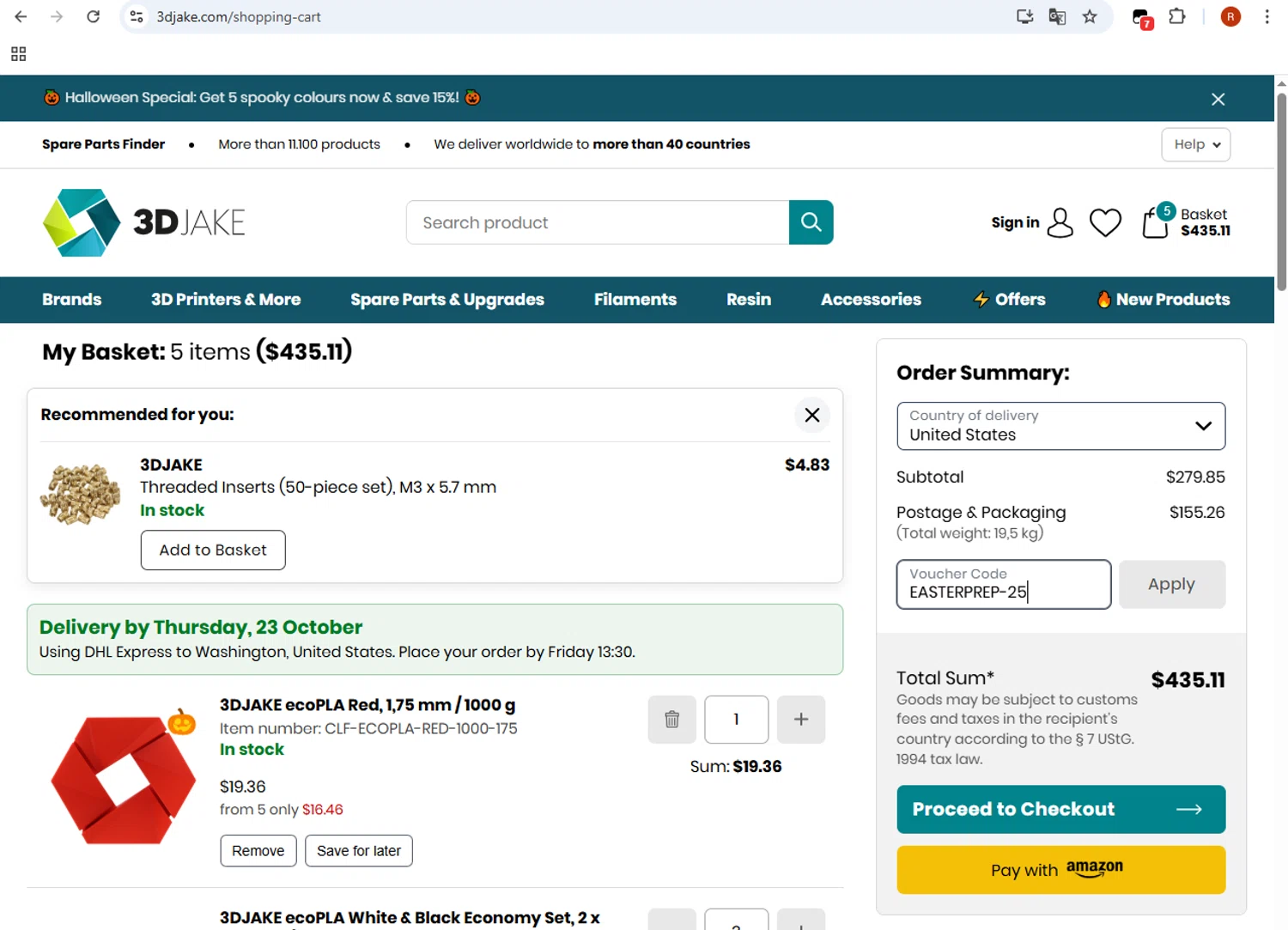This screenshot has height=930, width=1288.
Task: Click Total Sum amount $435.11
Action: point(1188,680)
